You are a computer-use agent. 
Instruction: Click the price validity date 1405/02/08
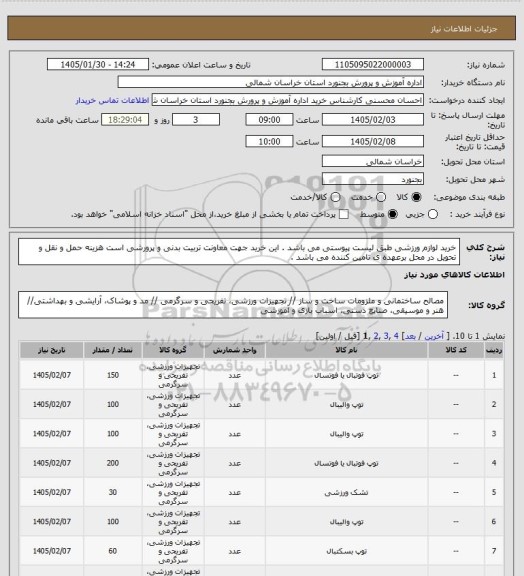pyautogui.click(x=373, y=141)
